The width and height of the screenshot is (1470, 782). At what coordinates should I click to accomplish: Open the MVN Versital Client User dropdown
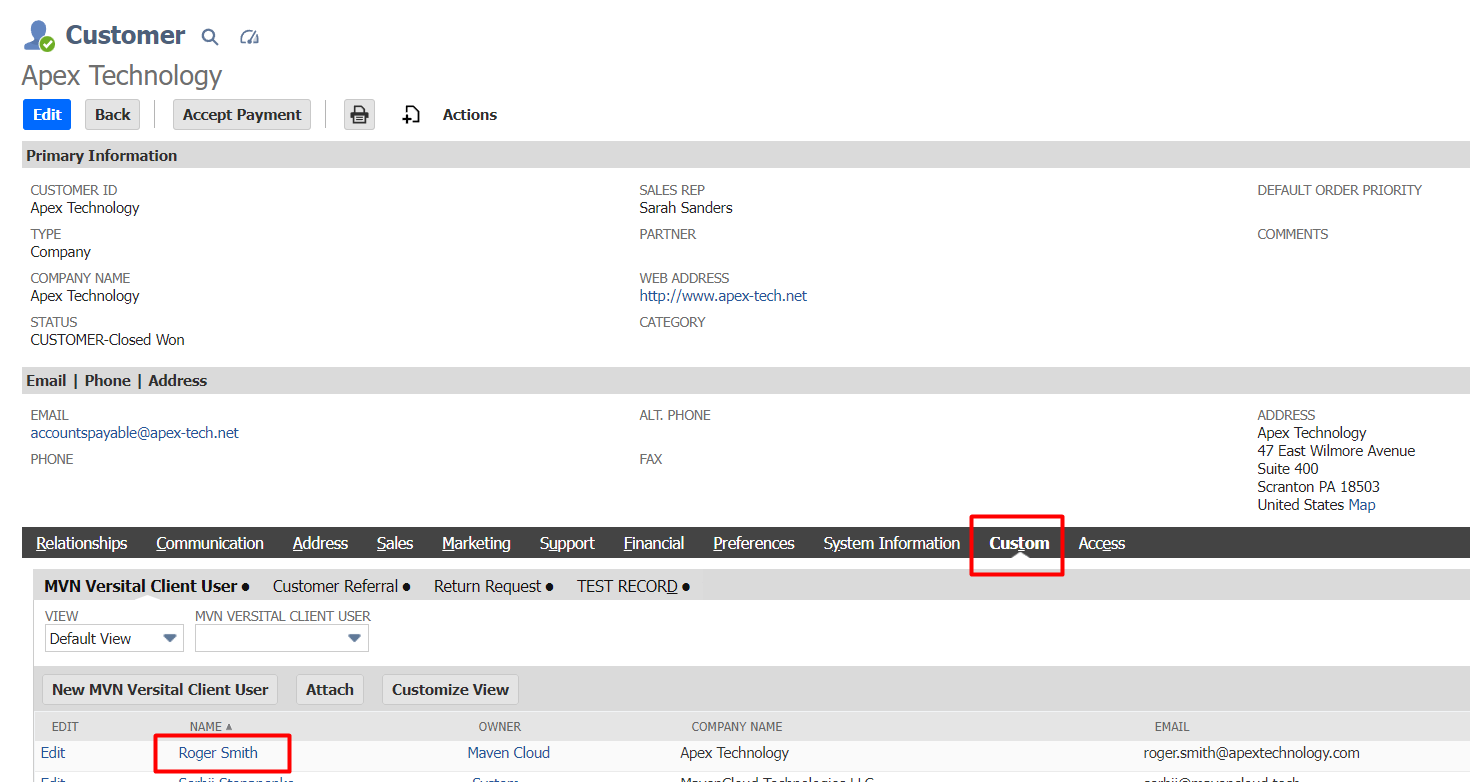[282, 638]
